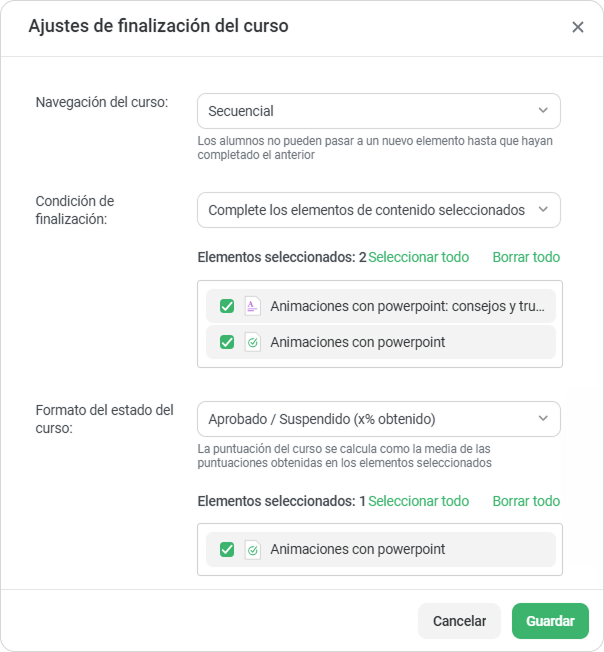
Task: Expand 'Complete los elementos de contenido seleccionados' dropdown
Action: [x=379, y=210]
